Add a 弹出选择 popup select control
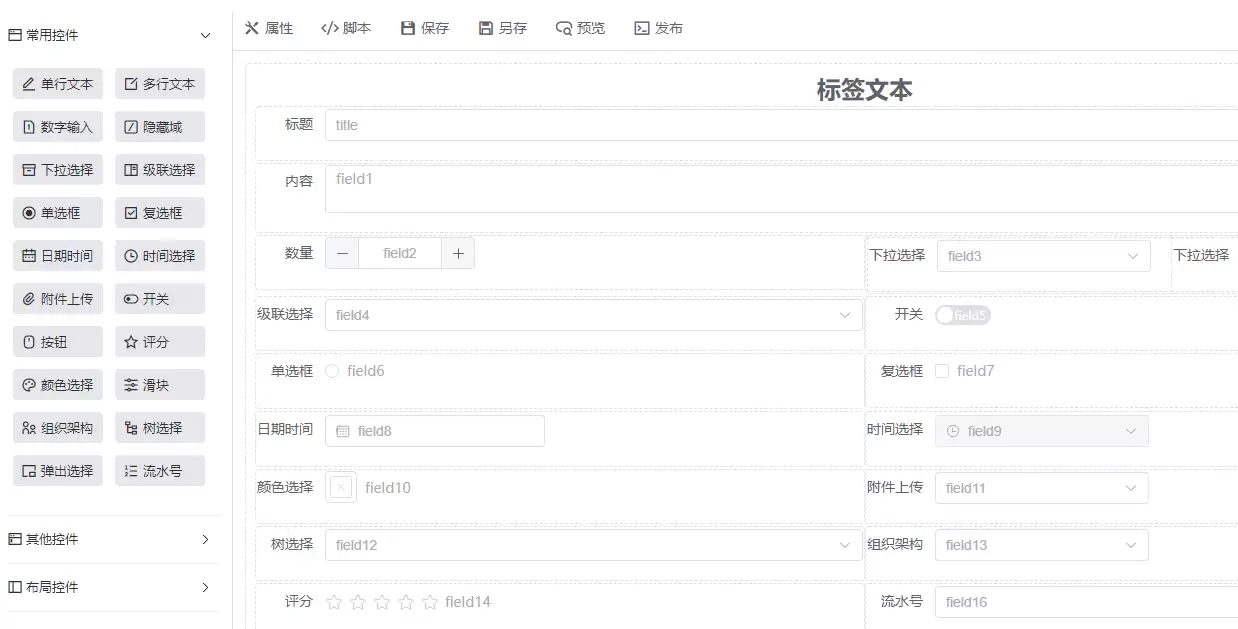1238x629 pixels. (x=58, y=471)
